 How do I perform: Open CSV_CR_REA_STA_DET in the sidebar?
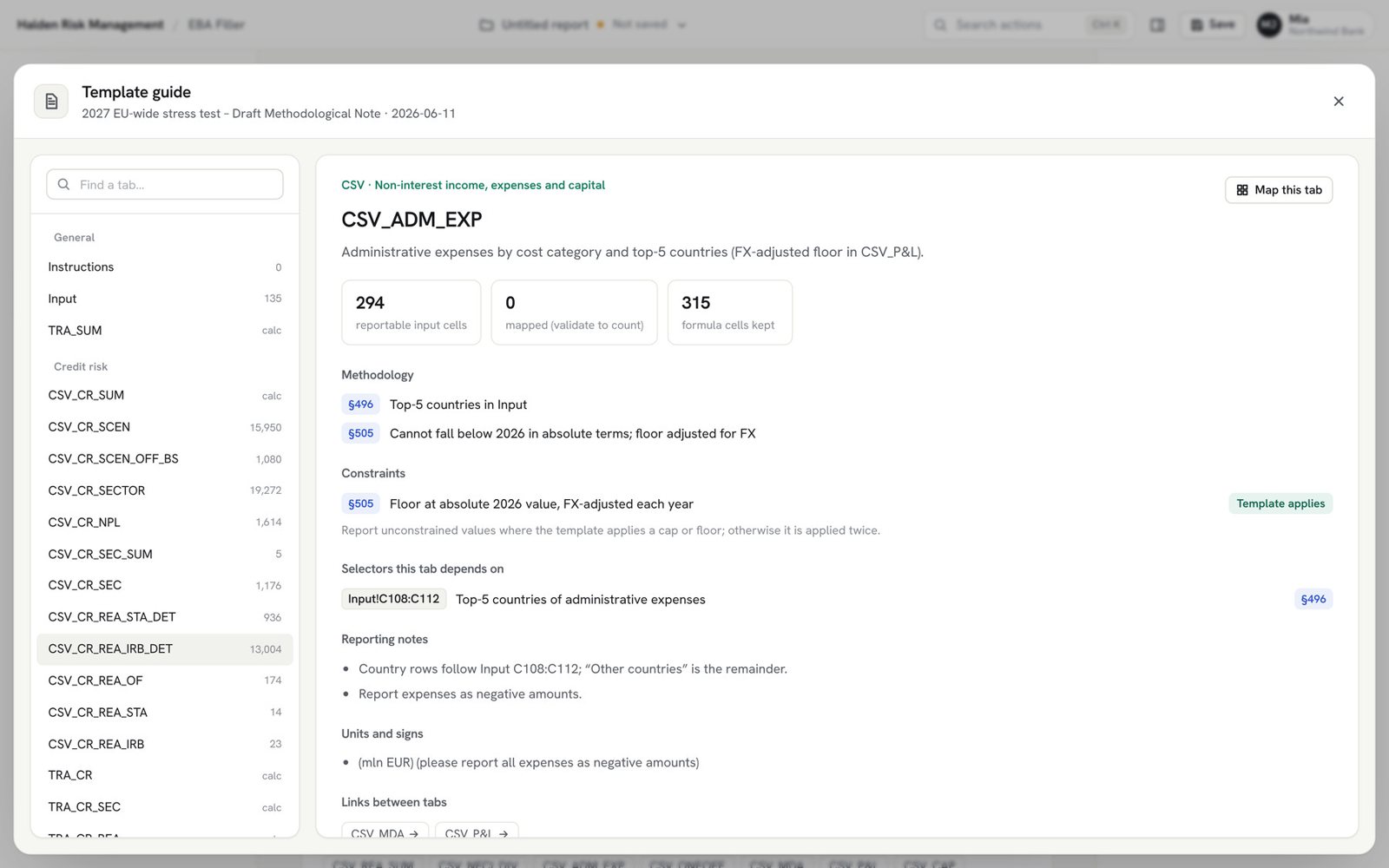click(x=165, y=617)
